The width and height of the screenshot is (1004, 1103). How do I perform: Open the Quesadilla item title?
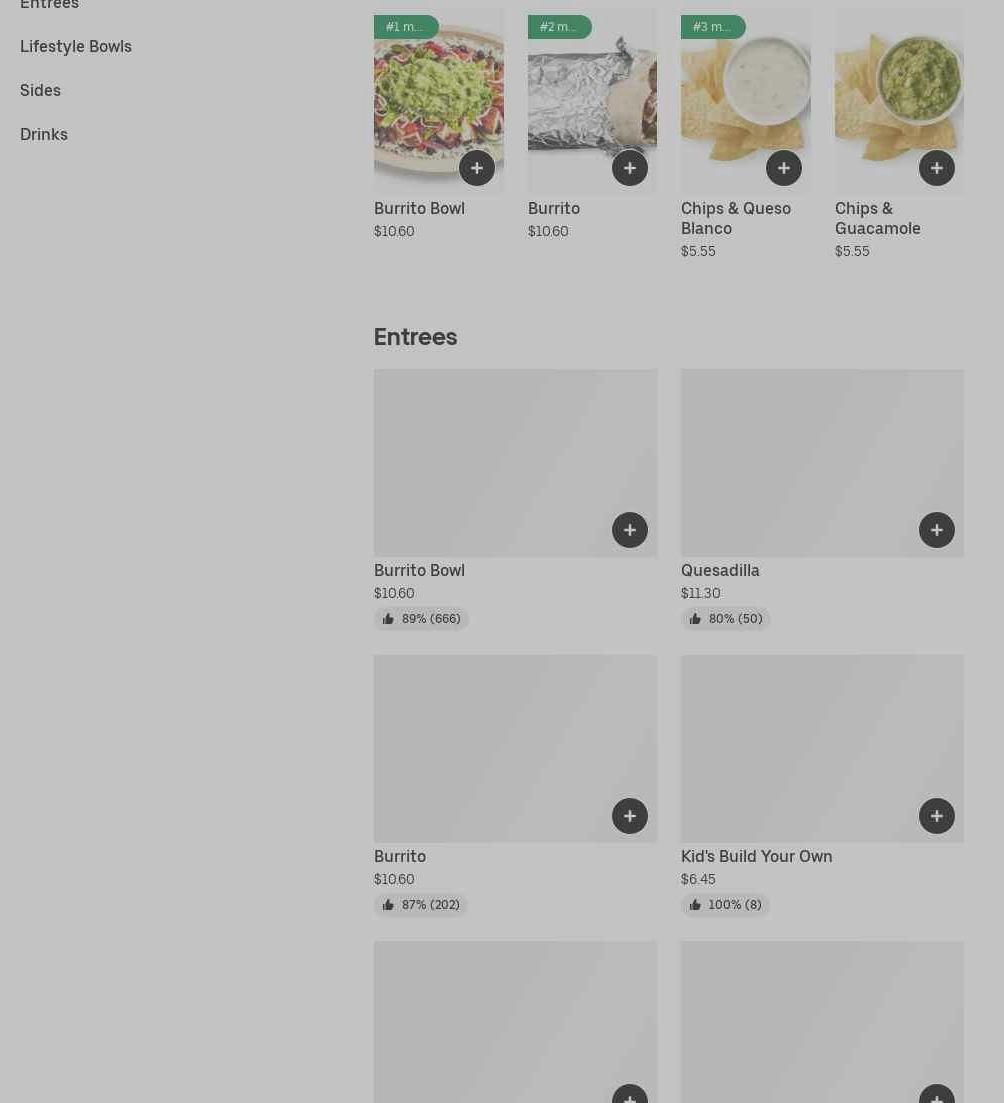720,570
